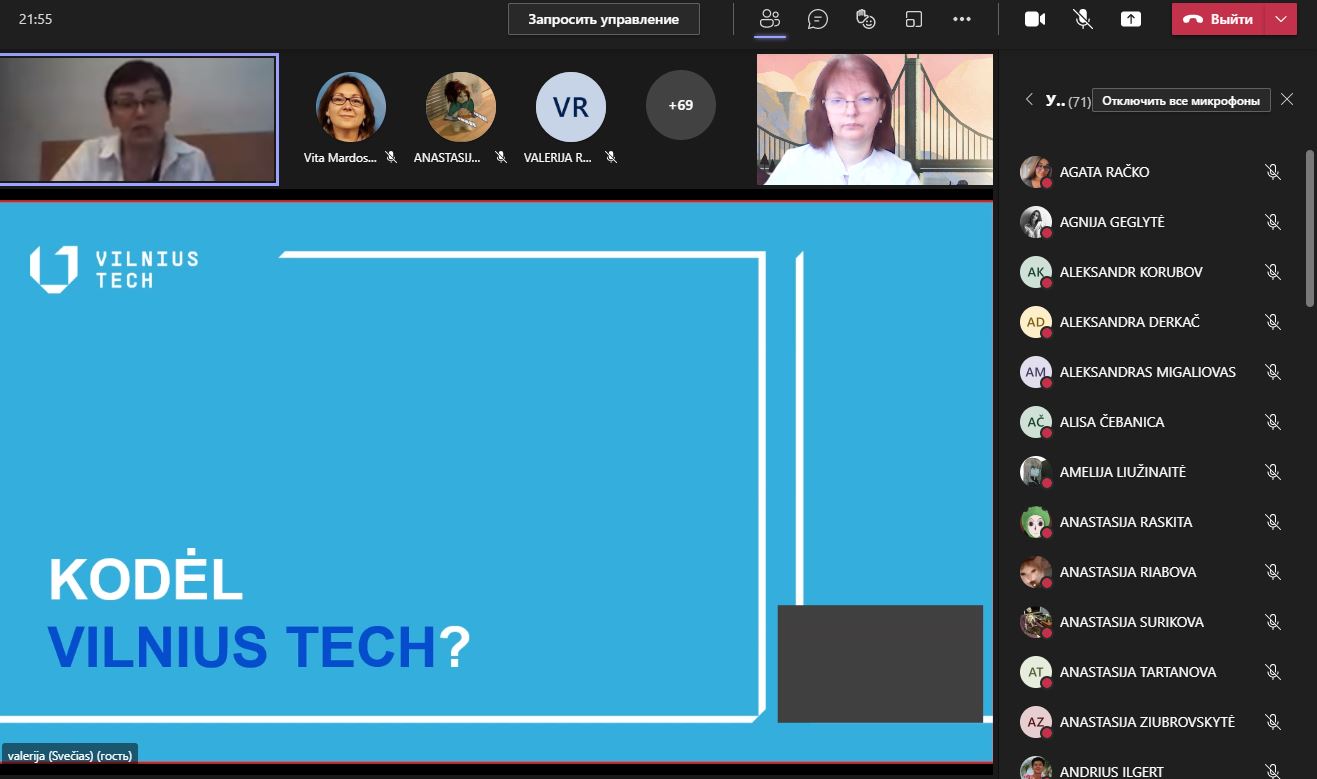Open the meeting chat icon
The width and height of the screenshot is (1317, 779).
pyautogui.click(x=818, y=19)
